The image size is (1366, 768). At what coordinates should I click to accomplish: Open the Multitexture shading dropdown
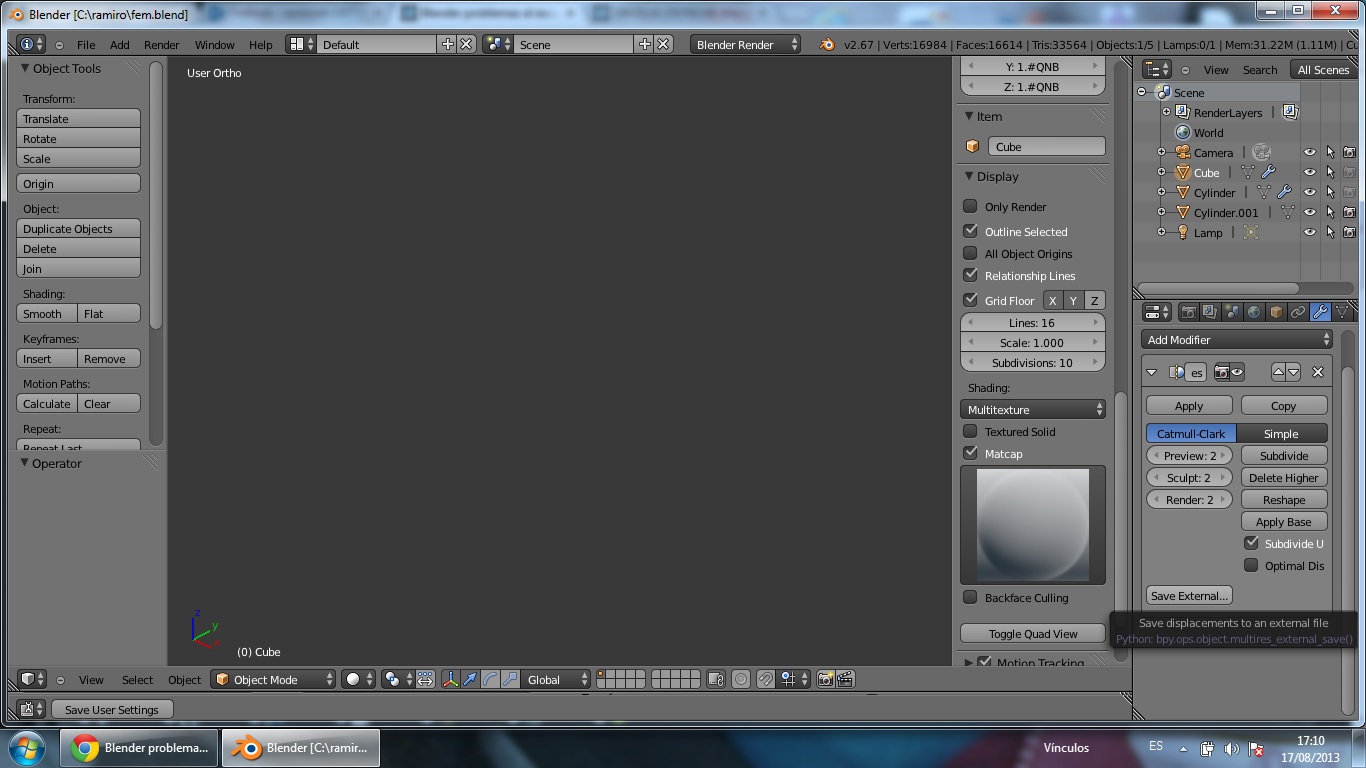pyautogui.click(x=1033, y=409)
